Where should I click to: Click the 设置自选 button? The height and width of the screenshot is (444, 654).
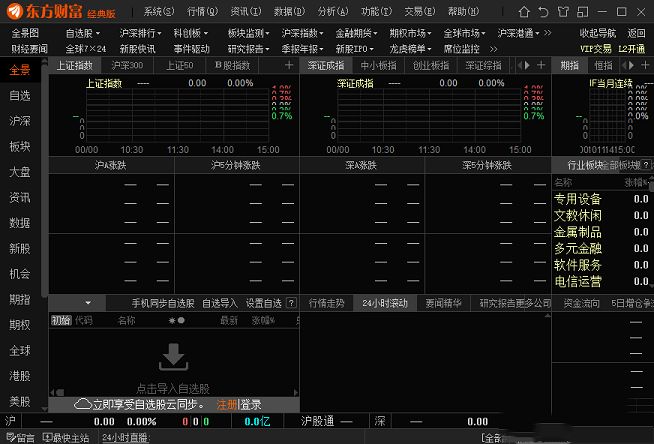click(264, 303)
